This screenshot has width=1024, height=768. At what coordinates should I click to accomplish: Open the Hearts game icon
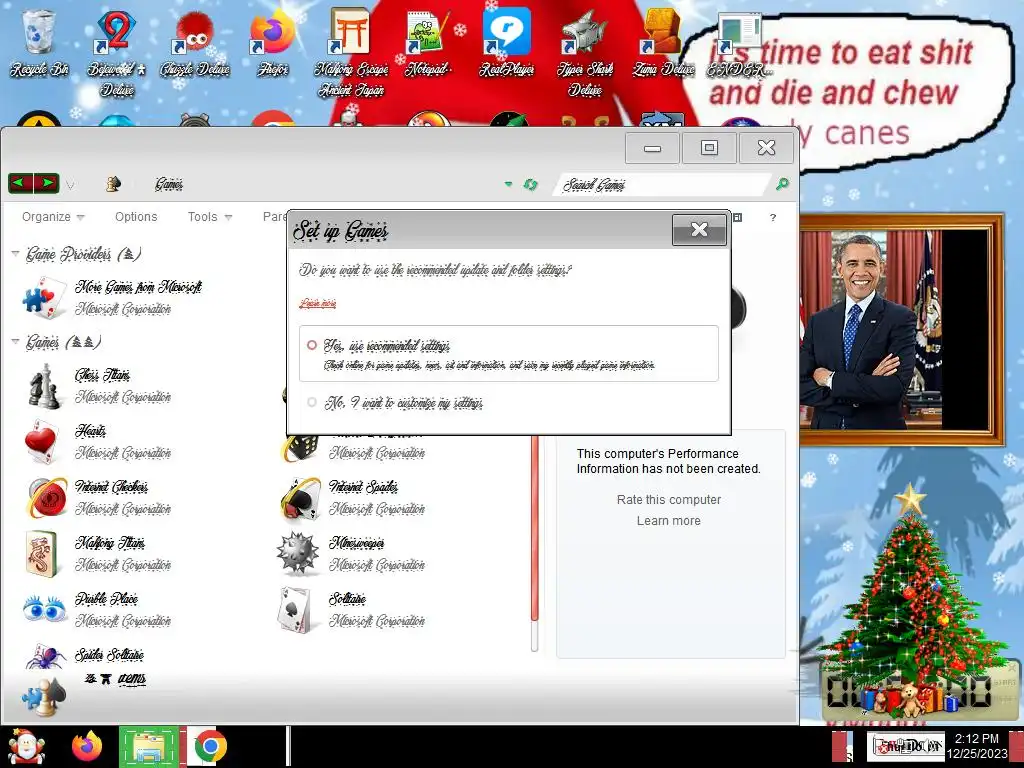point(44,442)
